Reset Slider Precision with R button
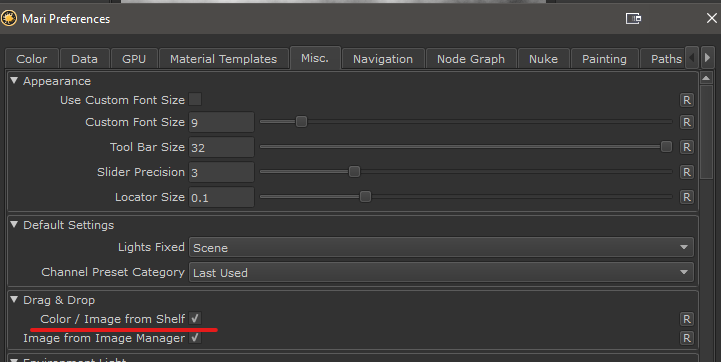Viewport: 721px width, 362px height. tap(687, 172)
